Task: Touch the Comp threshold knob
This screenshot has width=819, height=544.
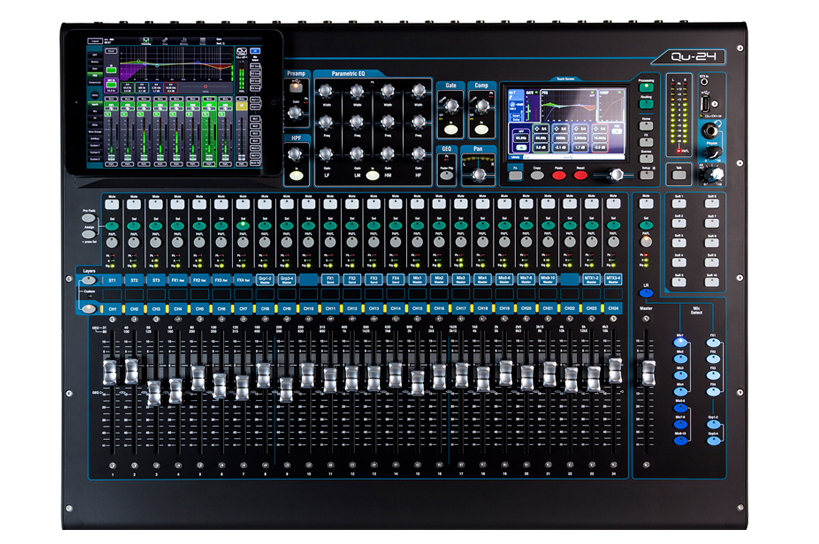Action: (x=482, y=105)
